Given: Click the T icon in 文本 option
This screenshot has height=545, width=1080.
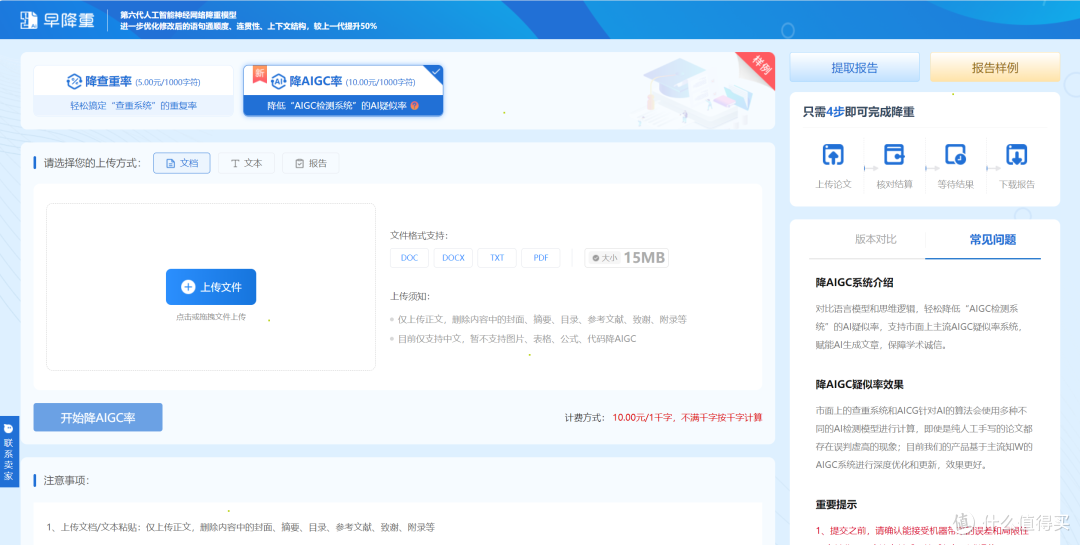Looking at the screenshot, I should pyautogui.click(x=235, y=164).
